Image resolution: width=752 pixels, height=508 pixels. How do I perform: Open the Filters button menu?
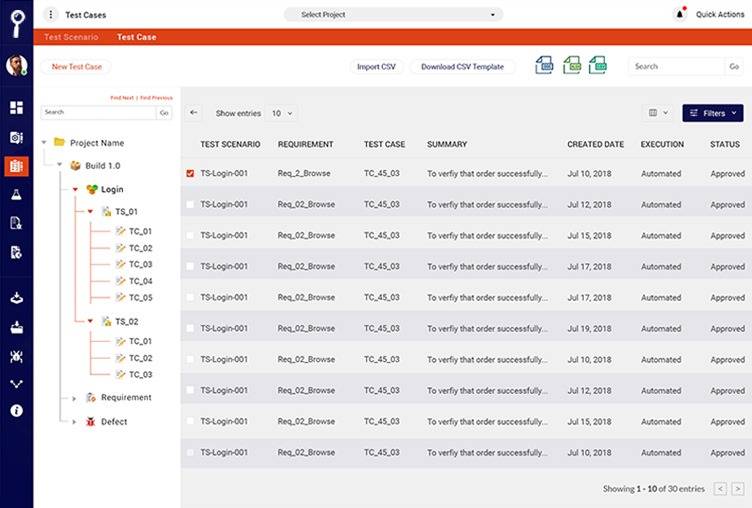pyautogui.click(x=713, y=113)
